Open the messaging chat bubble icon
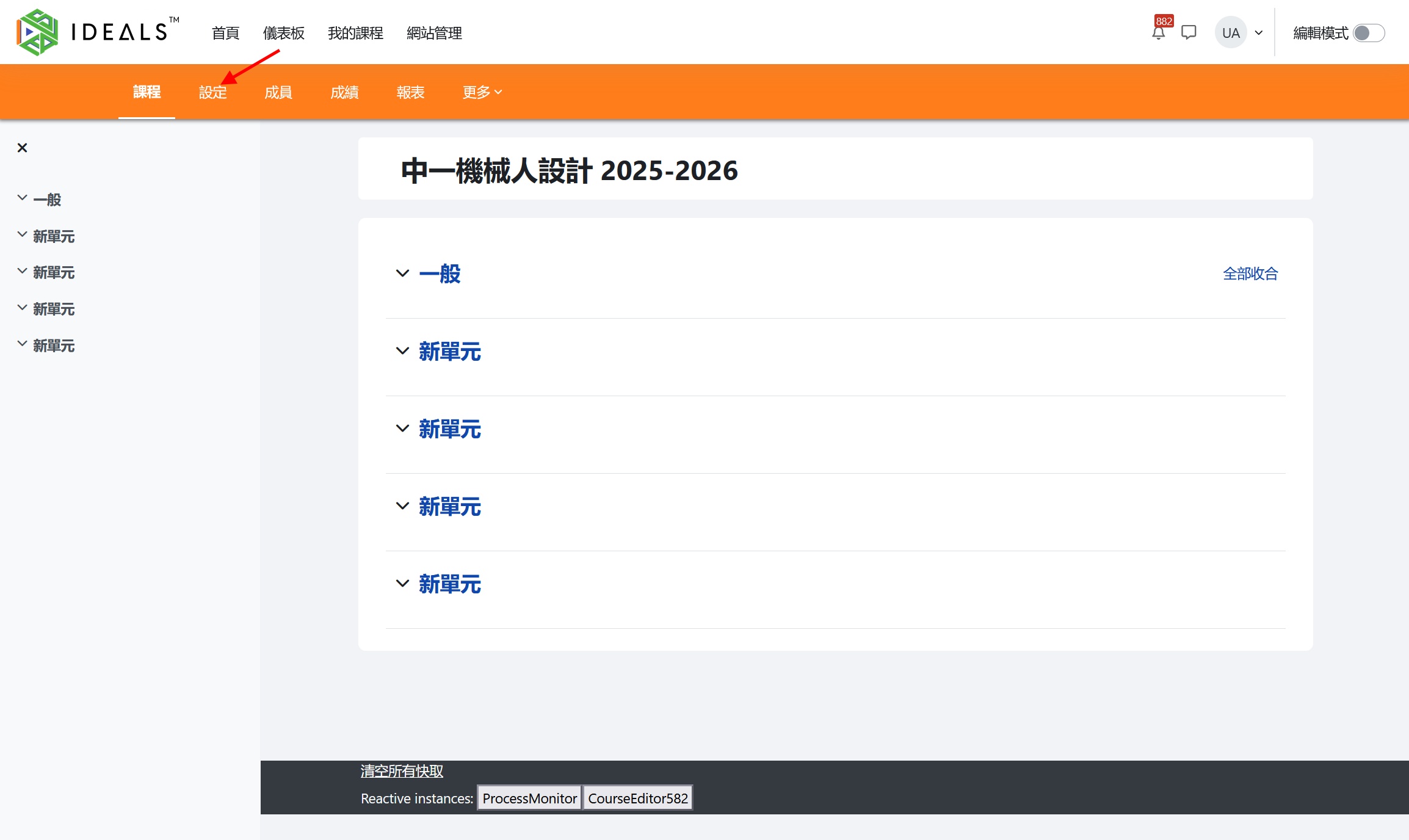Image resolution: width=1409 pixels, height=840 pixels. pos(1189,32)
